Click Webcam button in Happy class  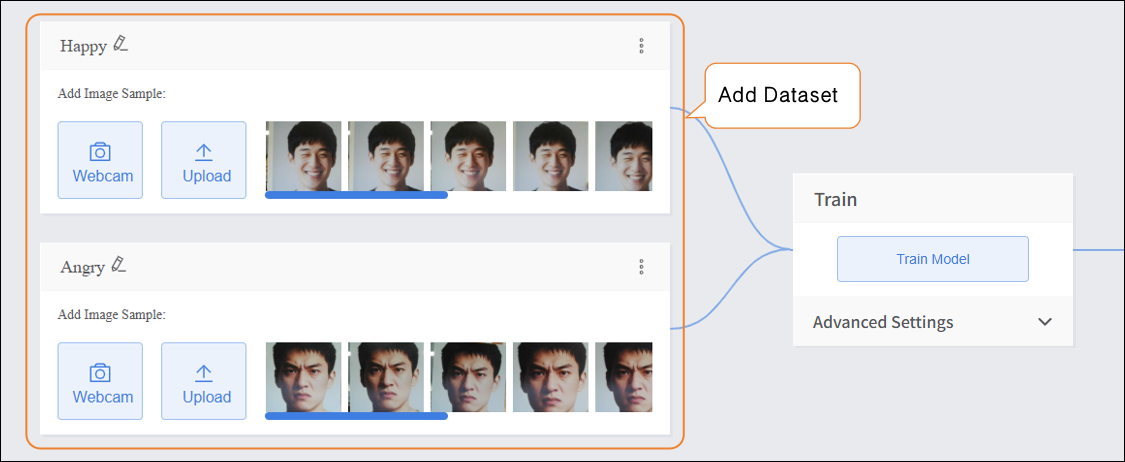pos(100,160)
